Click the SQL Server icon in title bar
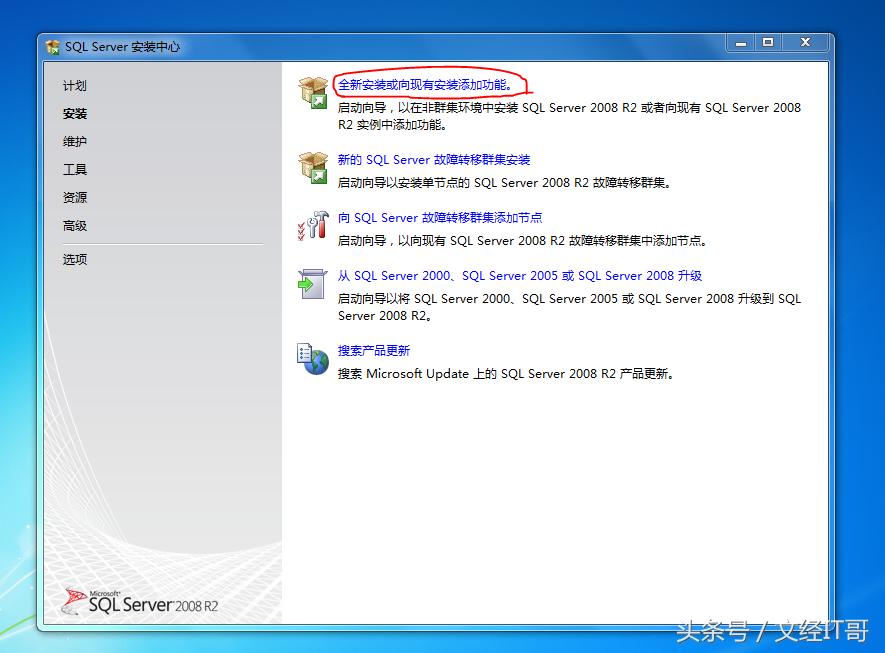Image resolution: width=885 pixels, height=653 pixels. [x=50, y=45]
